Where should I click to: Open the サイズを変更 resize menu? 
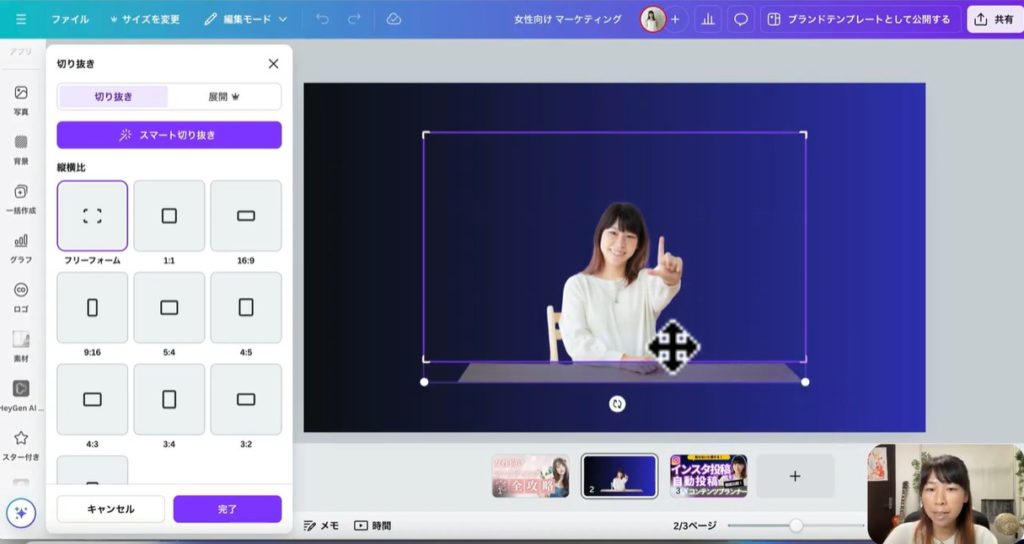click(145, 19)
